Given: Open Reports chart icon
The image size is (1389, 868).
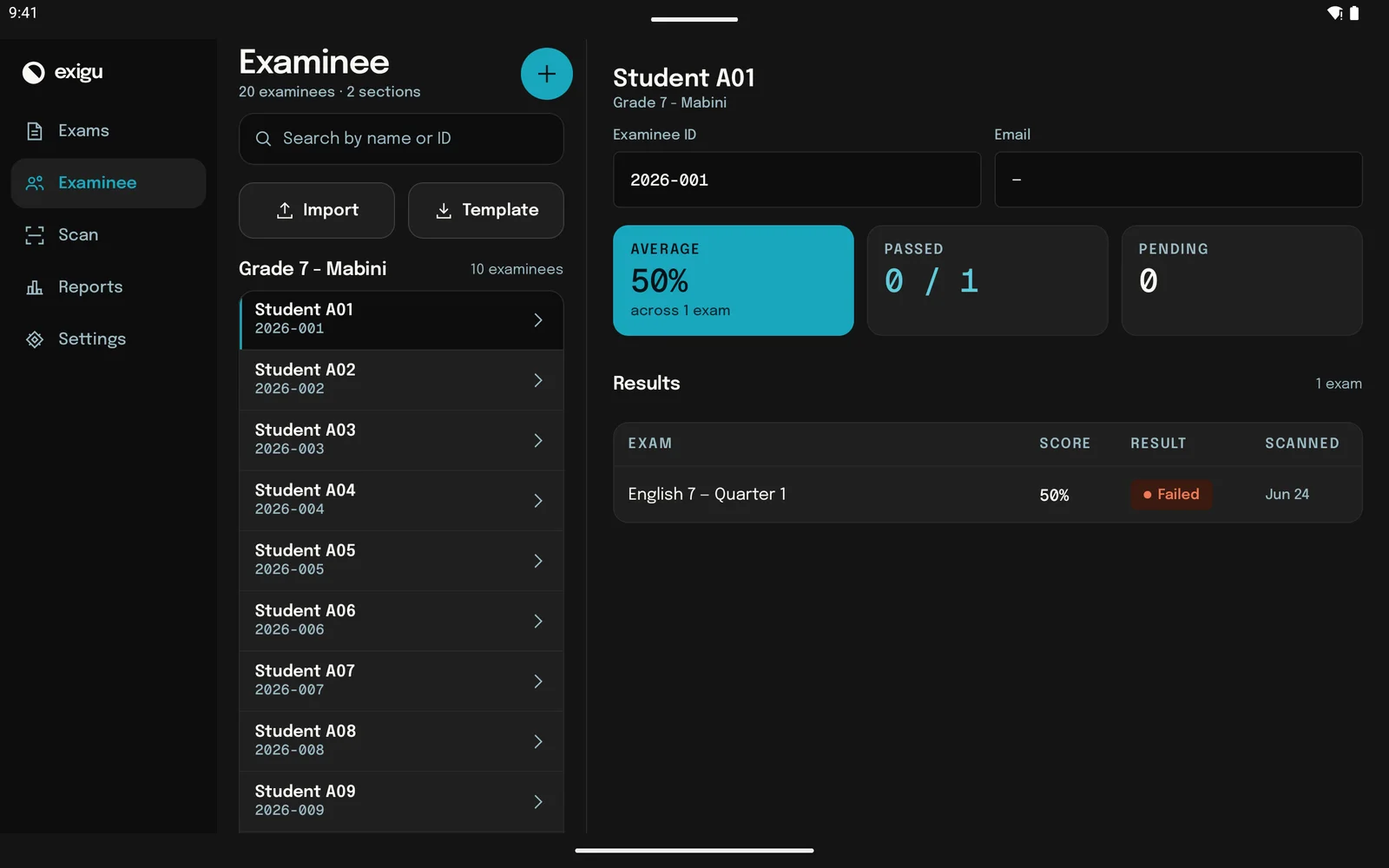Looking at the screenshot, I should click(35, 287).
